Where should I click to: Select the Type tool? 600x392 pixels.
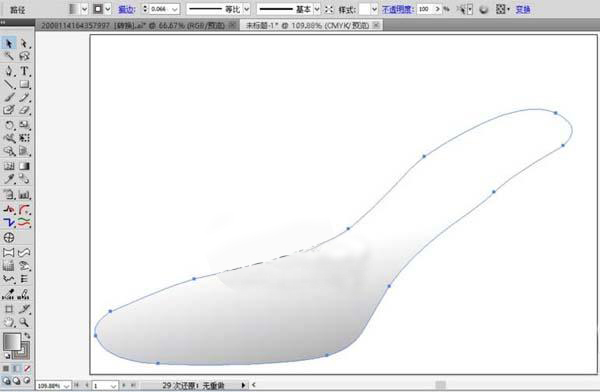24,71
